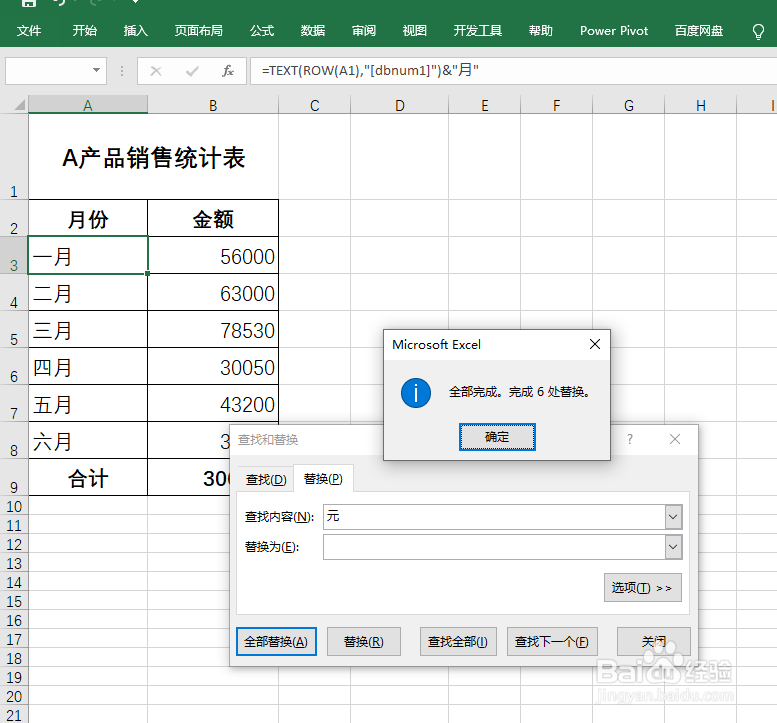Image resolution: width=777 pixels, height=723 pixels.
Task: Select the cell containing 三月
Action: [x=88, y=330]
